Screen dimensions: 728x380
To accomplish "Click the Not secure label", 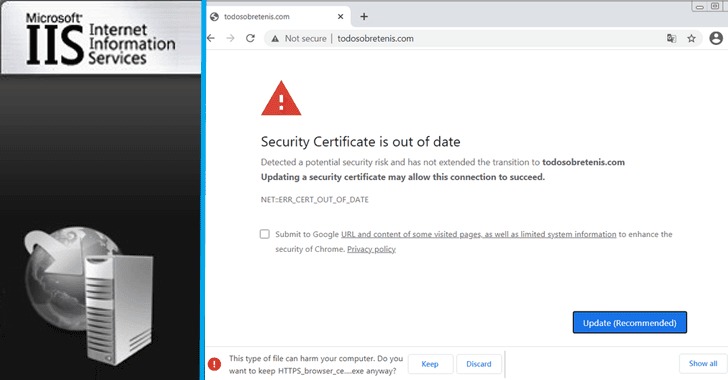I will (306, 39).
